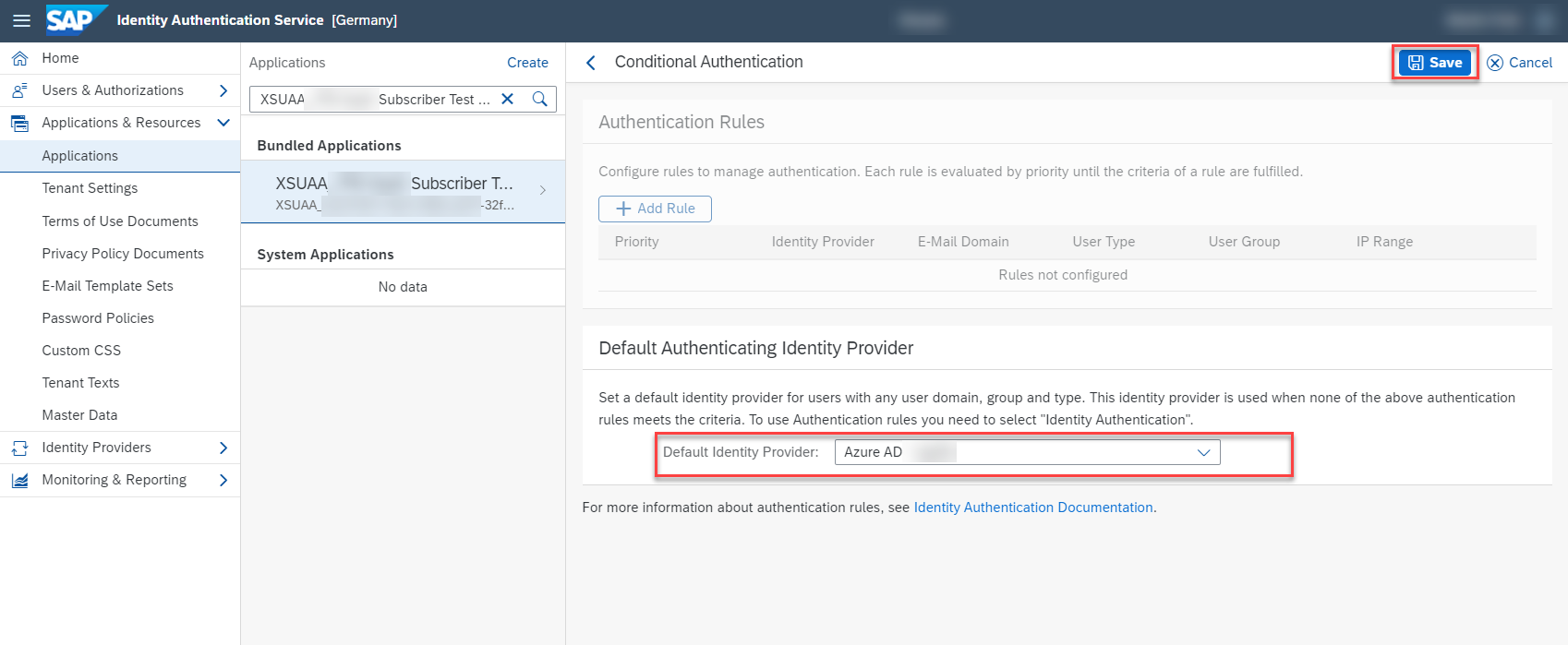Image resolution: width=1568 pixels, height=645 pixels.
Task: Expand Identity Providers submenu
Action: [x=223, y=448]
